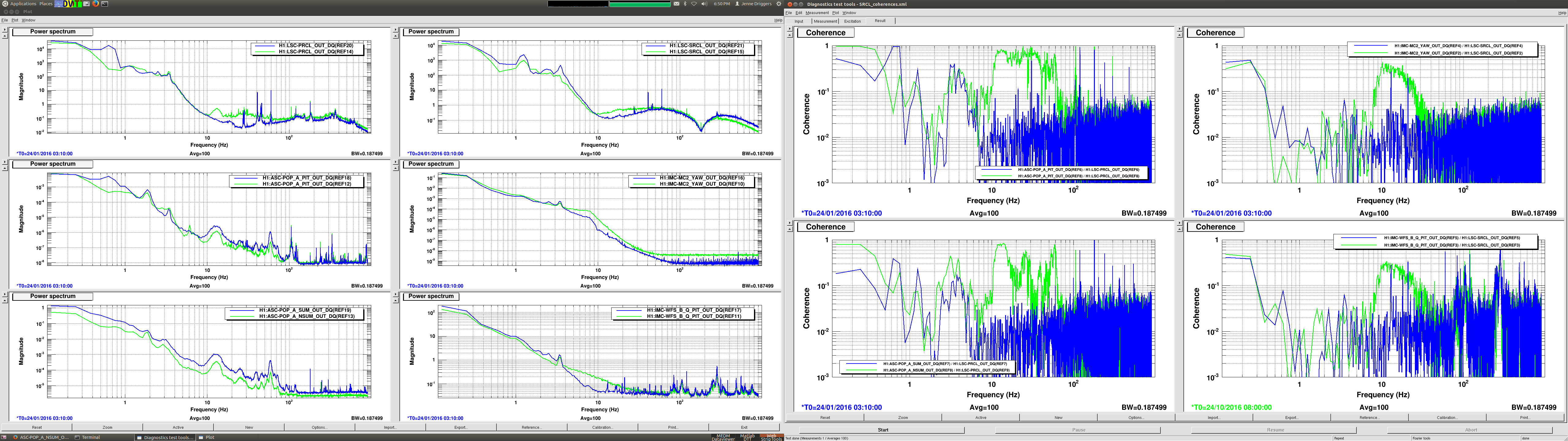The width and height of the screenshot is (1568, 441).
Task: Open terminal launcher in top panel
Action: (105, 4)
